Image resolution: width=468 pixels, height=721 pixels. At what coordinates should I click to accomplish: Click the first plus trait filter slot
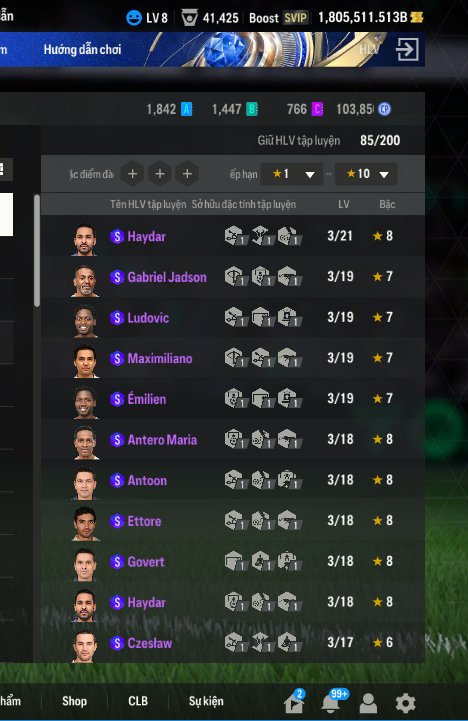pyautogui.click(x=132, y=174)
